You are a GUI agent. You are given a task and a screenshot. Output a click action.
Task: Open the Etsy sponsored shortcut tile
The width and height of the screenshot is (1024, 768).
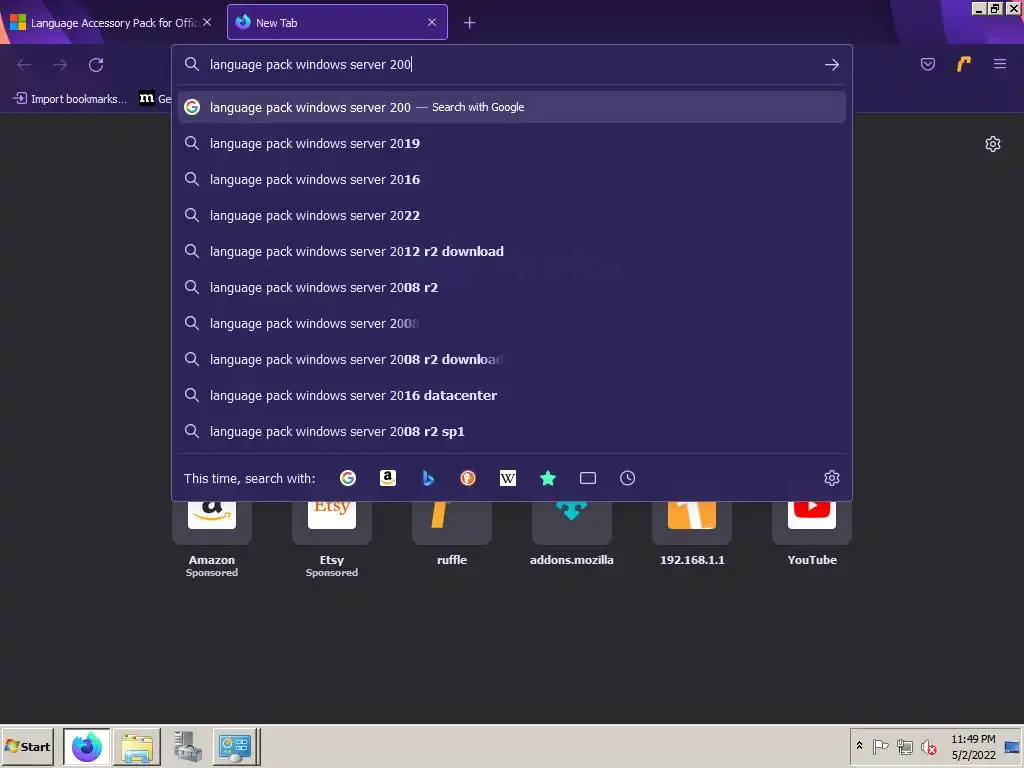[332, 539]
